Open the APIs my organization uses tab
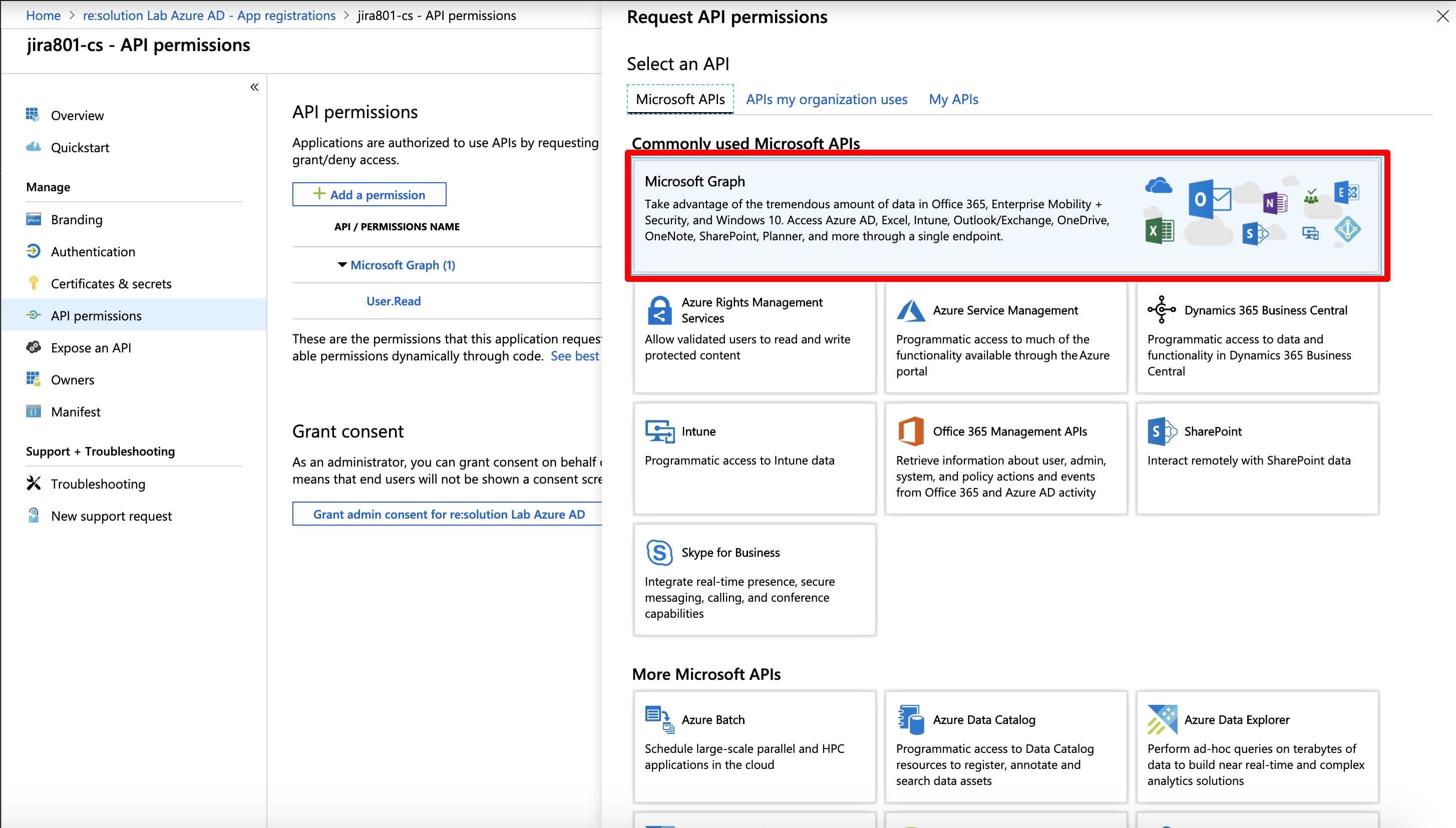The height and width of the screenshot is (828, 1456). [x=827, y=99]
